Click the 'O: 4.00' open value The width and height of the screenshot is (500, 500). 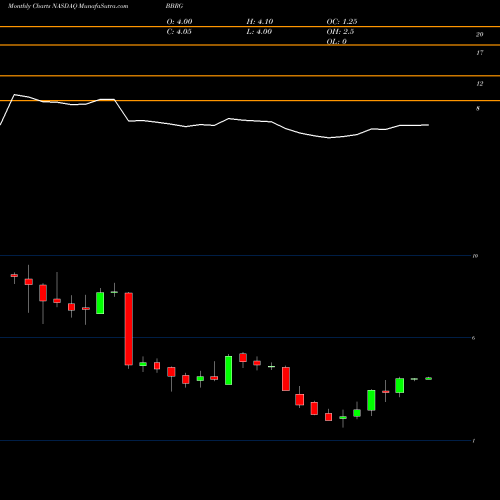click(179, 22)
